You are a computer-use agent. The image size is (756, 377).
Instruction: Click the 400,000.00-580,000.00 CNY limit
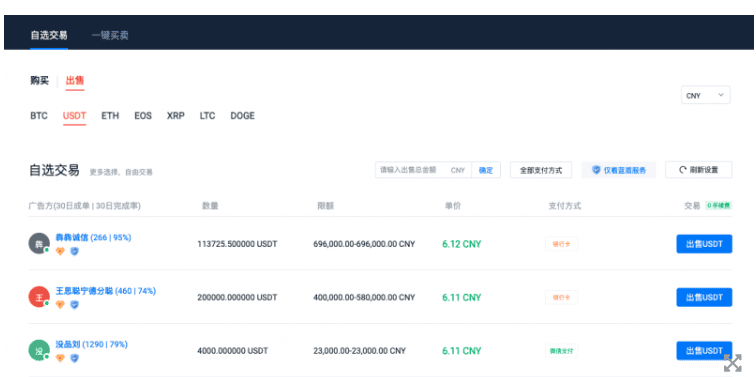coord(364,297)
